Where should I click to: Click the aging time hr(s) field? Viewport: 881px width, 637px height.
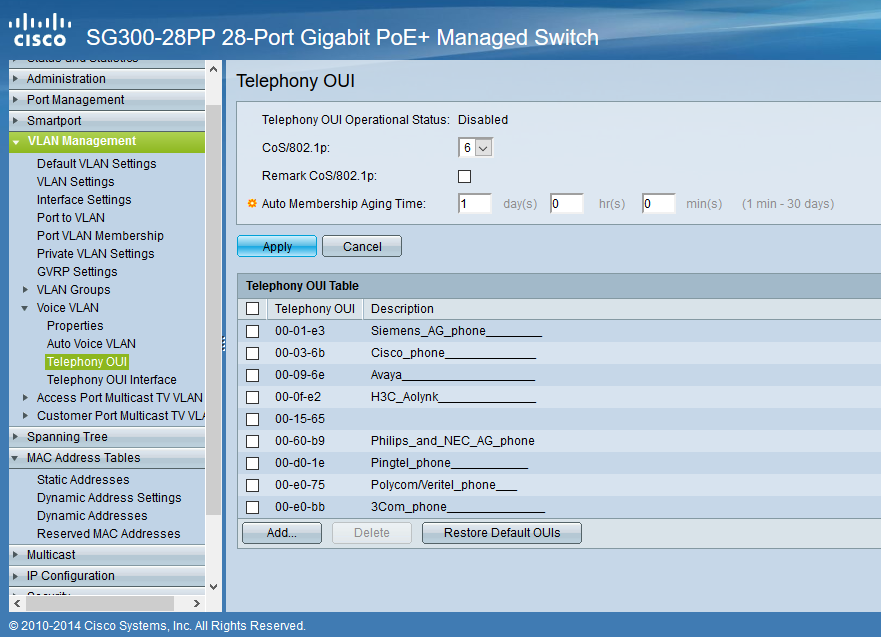click(x=567, y=203)
